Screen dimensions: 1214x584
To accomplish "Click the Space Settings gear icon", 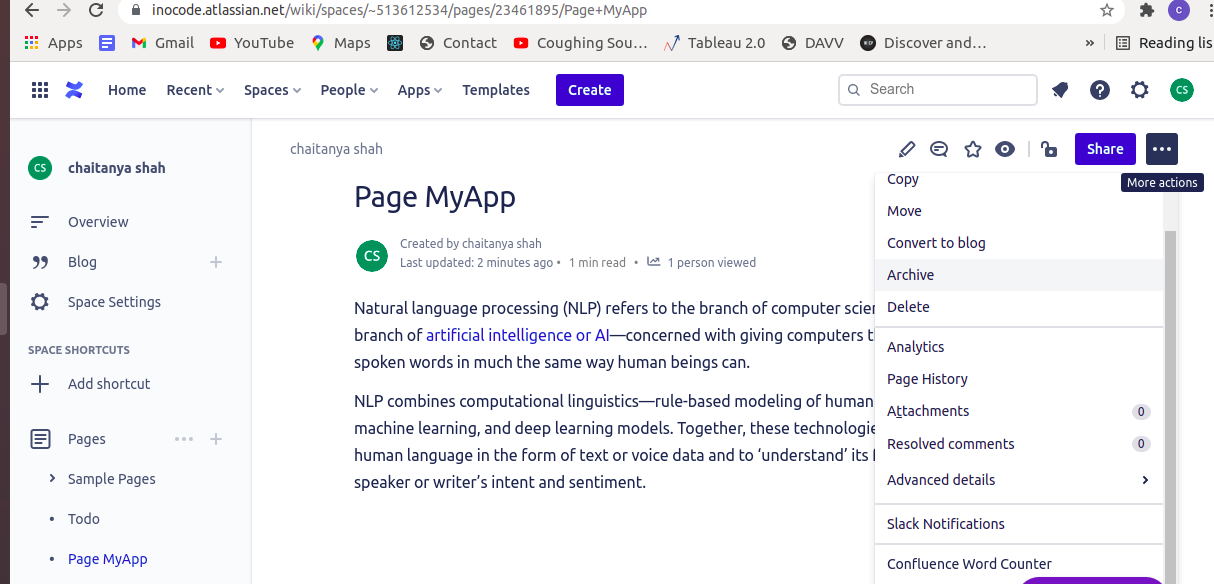I will tap(40, 302).
